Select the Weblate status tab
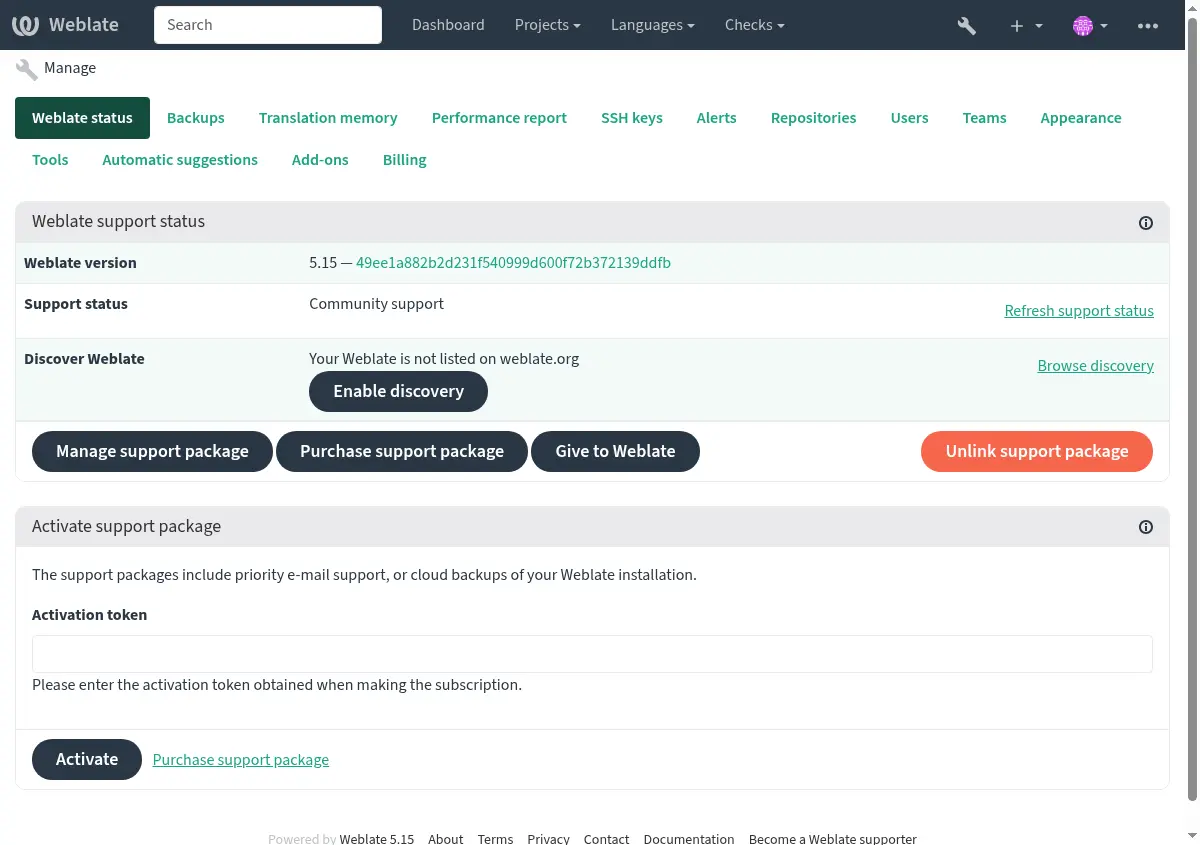Screen dimensions: 1200x845 [82, 118]
